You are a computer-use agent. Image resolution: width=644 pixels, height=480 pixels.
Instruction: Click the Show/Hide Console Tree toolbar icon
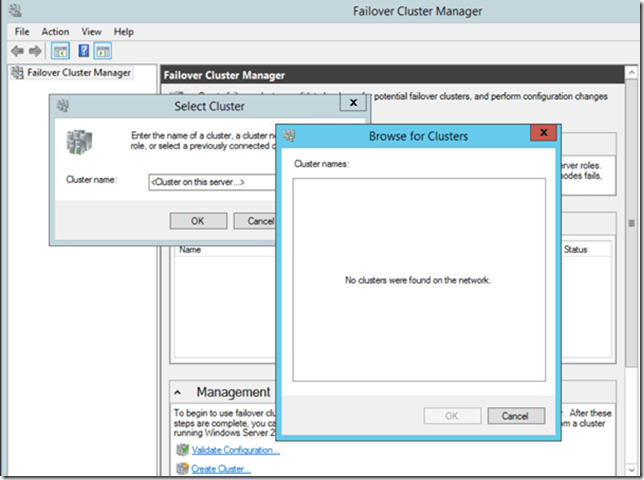60,51
